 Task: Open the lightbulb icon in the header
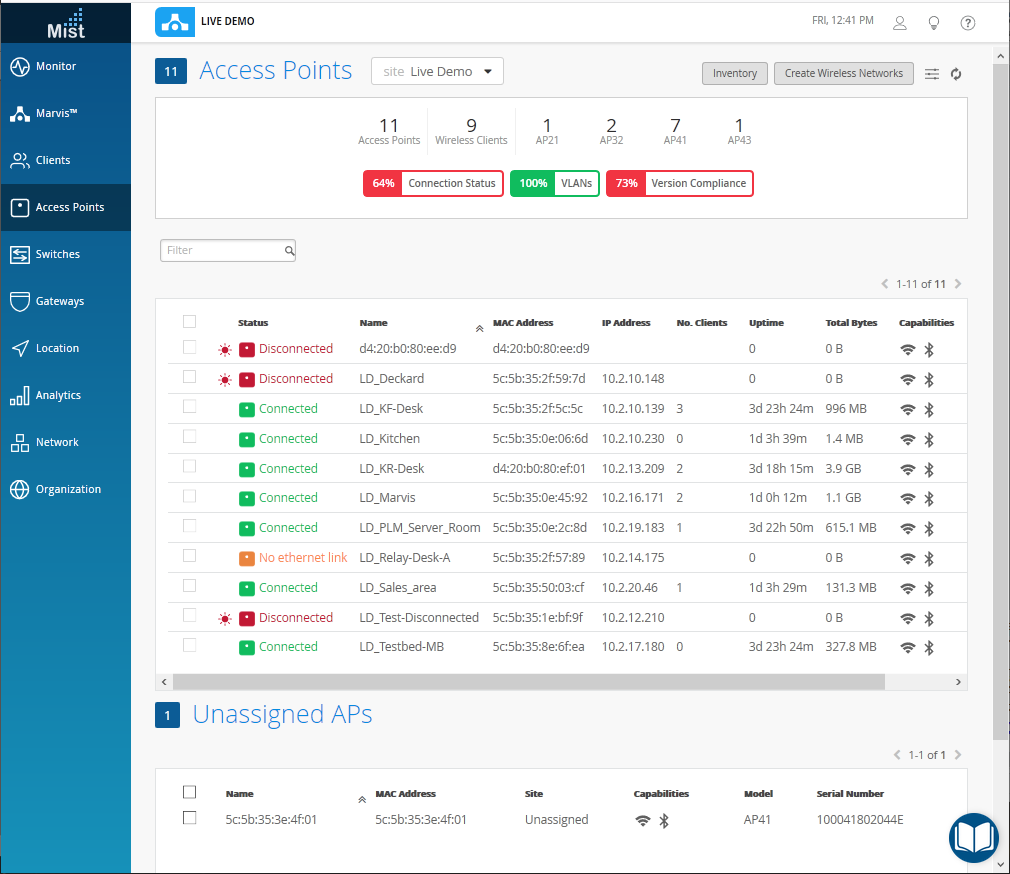tap(934, 23)
